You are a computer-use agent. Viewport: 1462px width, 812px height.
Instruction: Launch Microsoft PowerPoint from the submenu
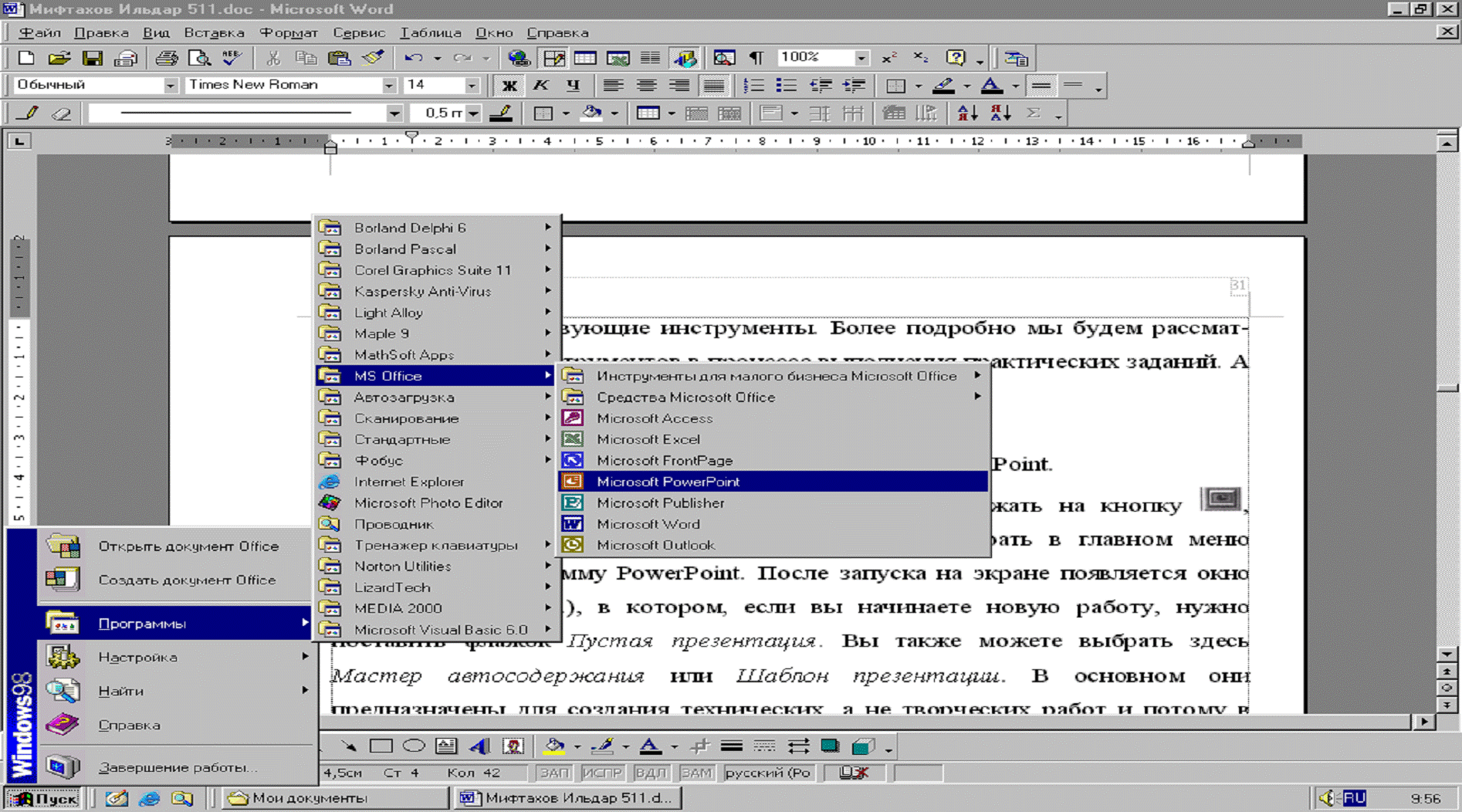click(x=668, y=482)
